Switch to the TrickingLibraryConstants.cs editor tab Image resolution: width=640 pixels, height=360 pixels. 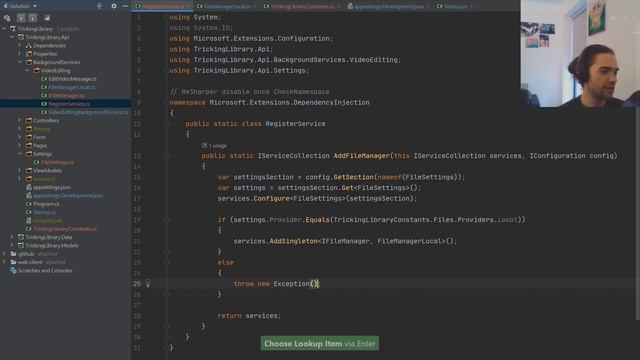tap(302, 6)
